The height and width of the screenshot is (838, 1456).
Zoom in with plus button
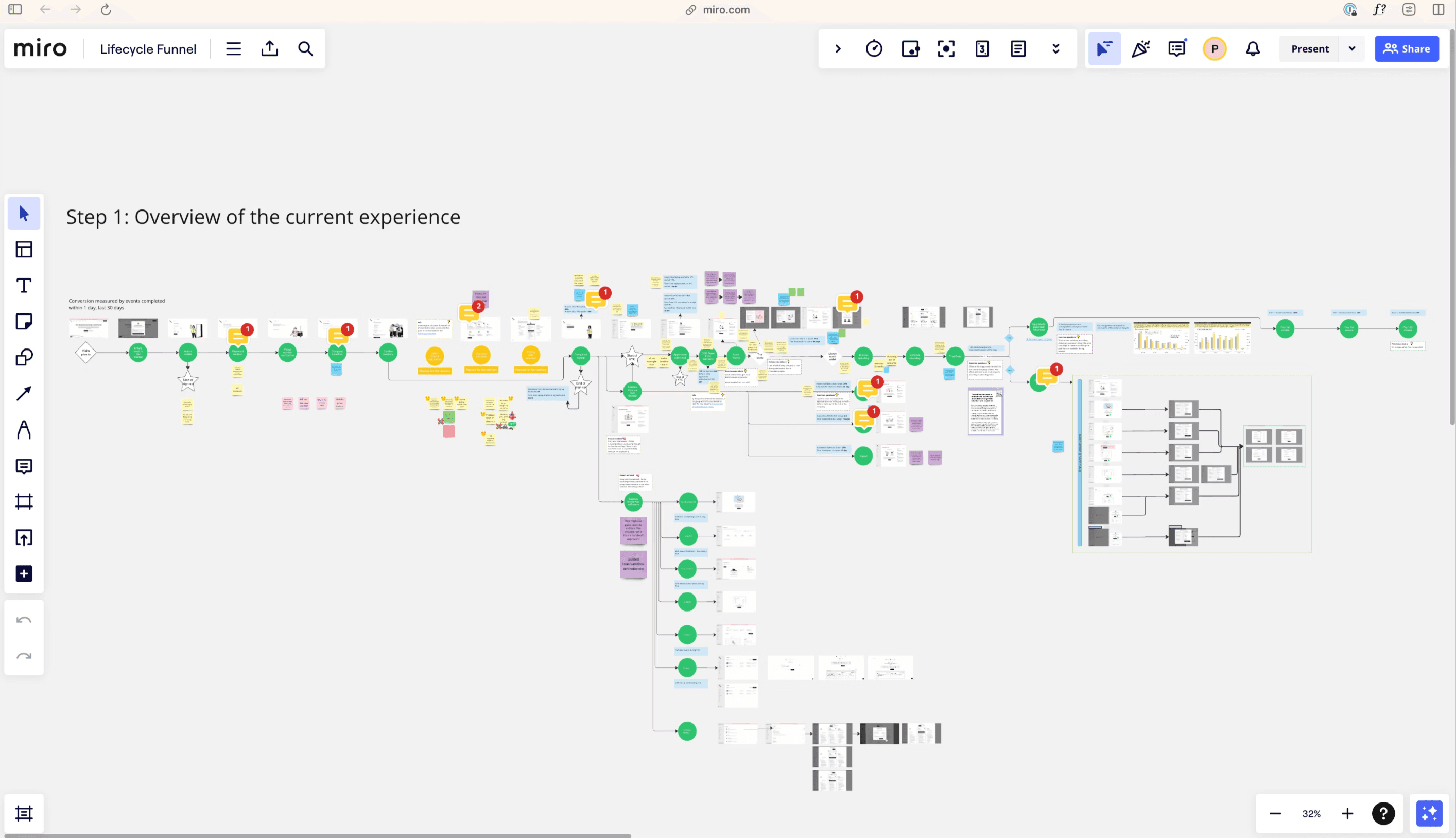pyautogui.click(x=1347, y=813)
